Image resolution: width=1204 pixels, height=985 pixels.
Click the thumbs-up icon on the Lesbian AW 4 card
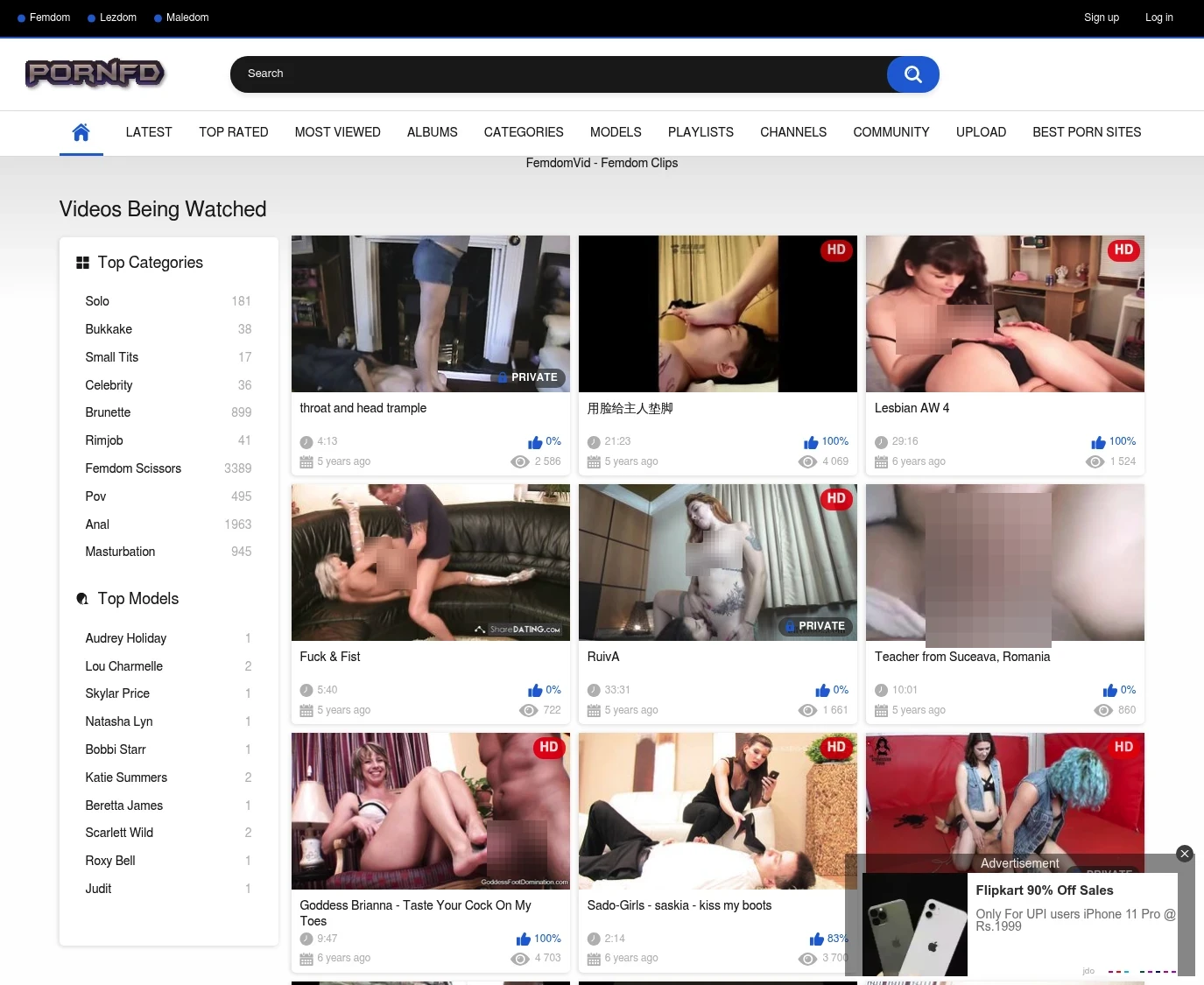(1098, 442)
